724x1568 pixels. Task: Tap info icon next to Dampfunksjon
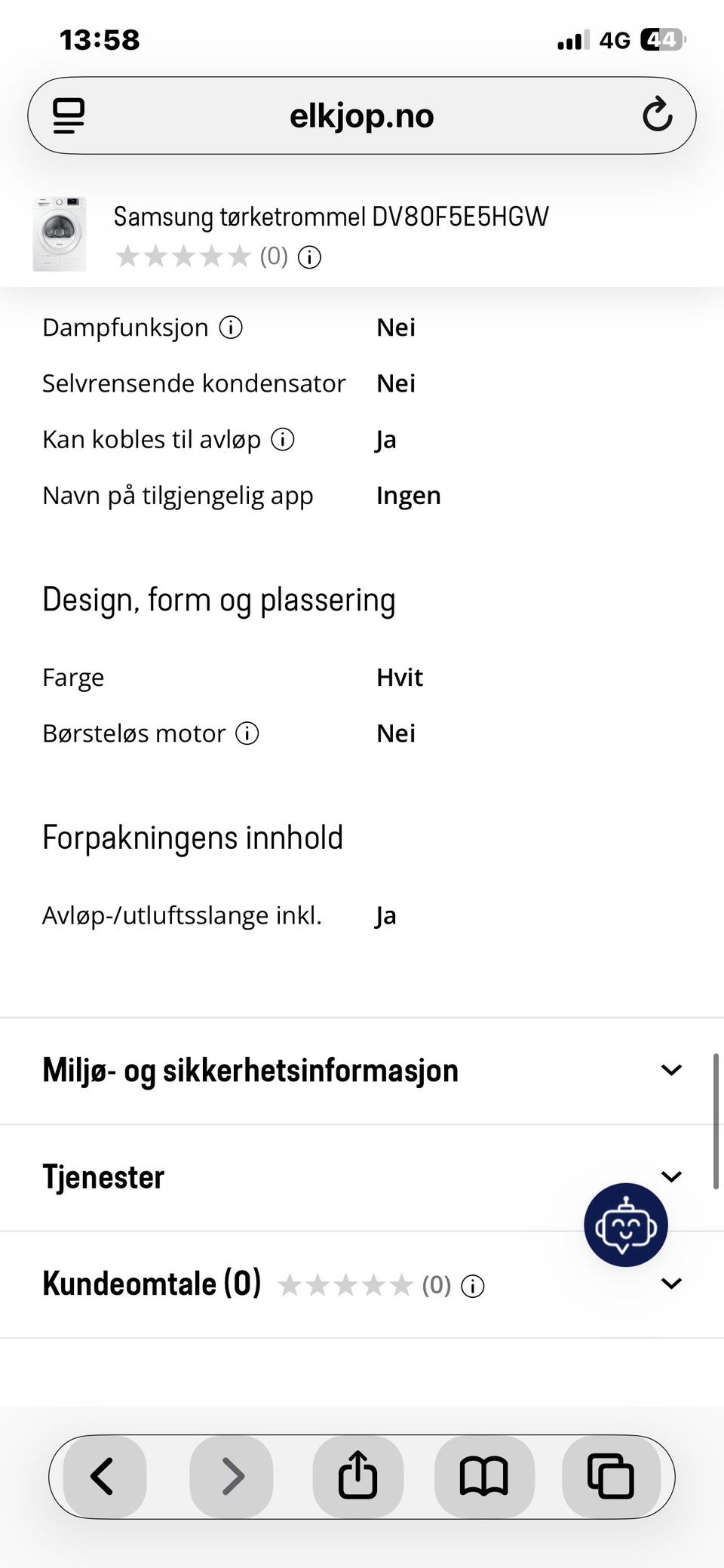point(231,327)
